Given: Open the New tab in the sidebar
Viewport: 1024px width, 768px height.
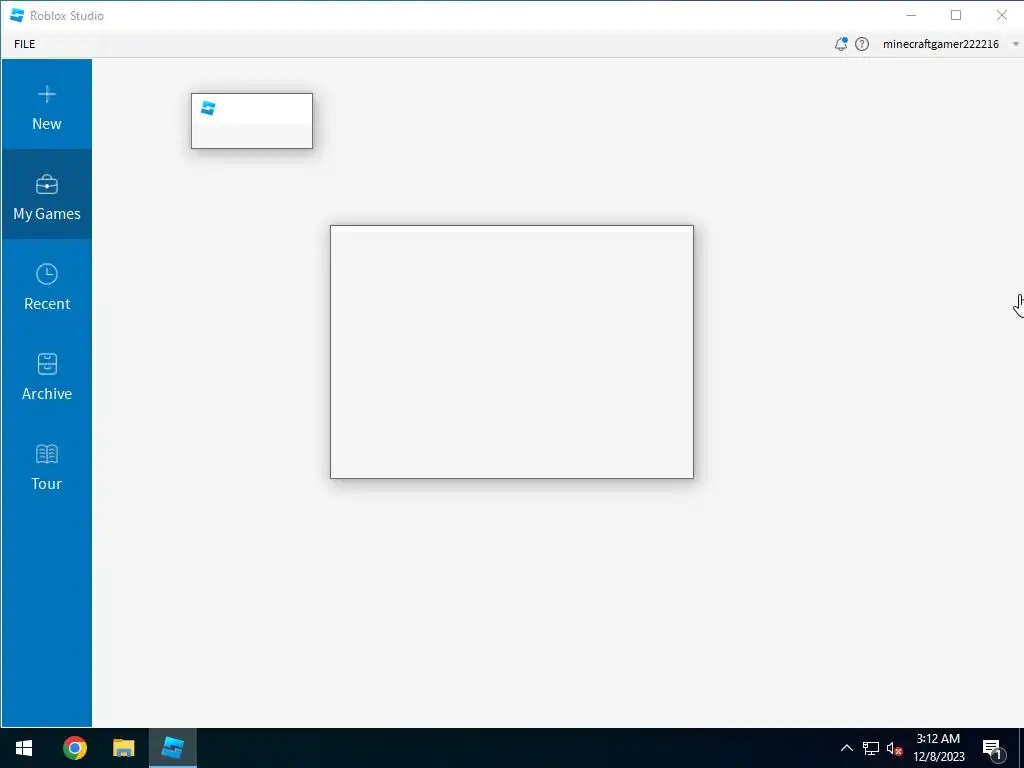Looking at the screenshot, I should coord(47,104).
